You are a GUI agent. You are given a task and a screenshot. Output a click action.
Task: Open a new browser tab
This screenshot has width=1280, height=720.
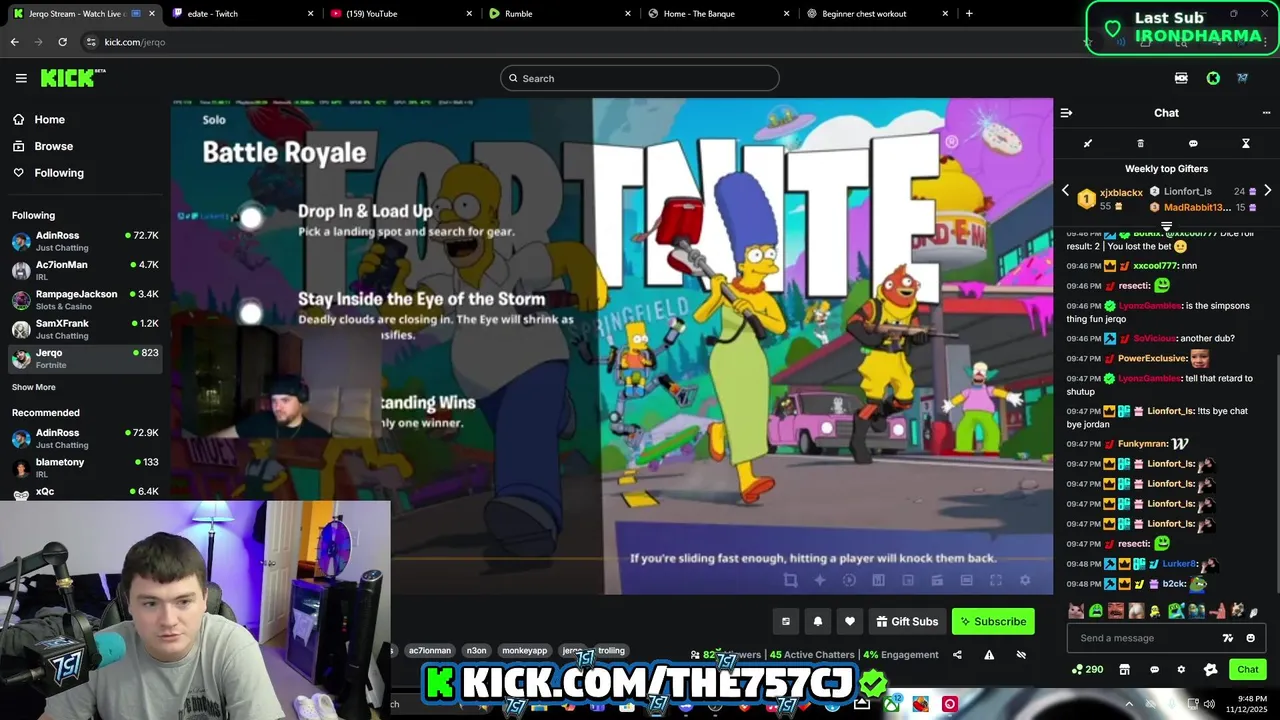[x=969, y=14]
